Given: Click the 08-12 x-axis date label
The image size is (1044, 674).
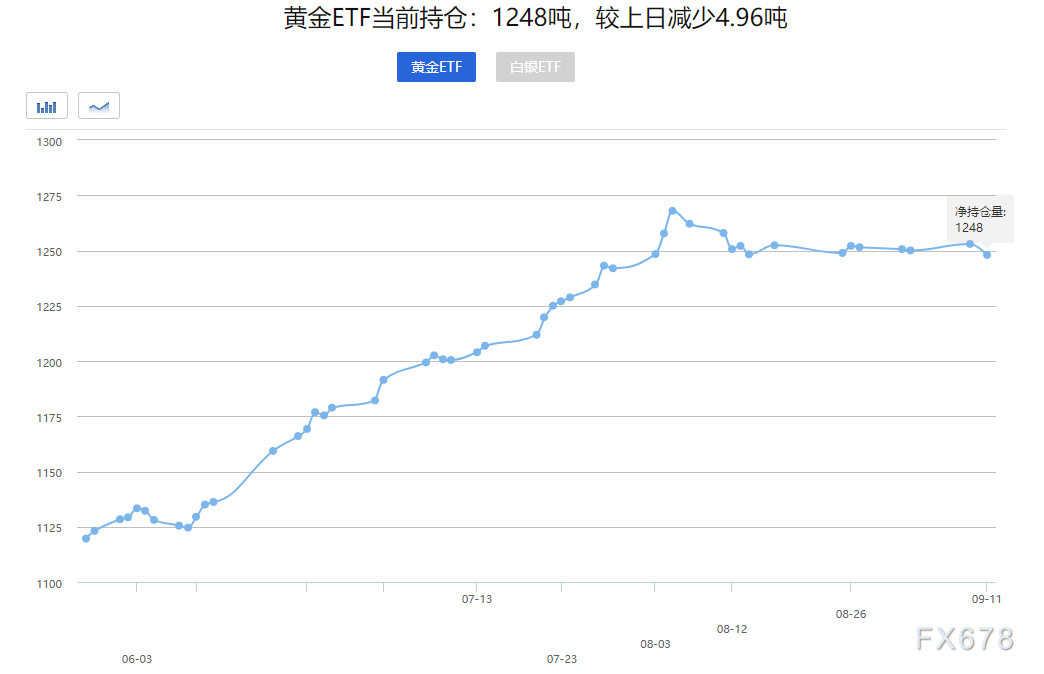Looking at the screenshot, I should 732,629.
